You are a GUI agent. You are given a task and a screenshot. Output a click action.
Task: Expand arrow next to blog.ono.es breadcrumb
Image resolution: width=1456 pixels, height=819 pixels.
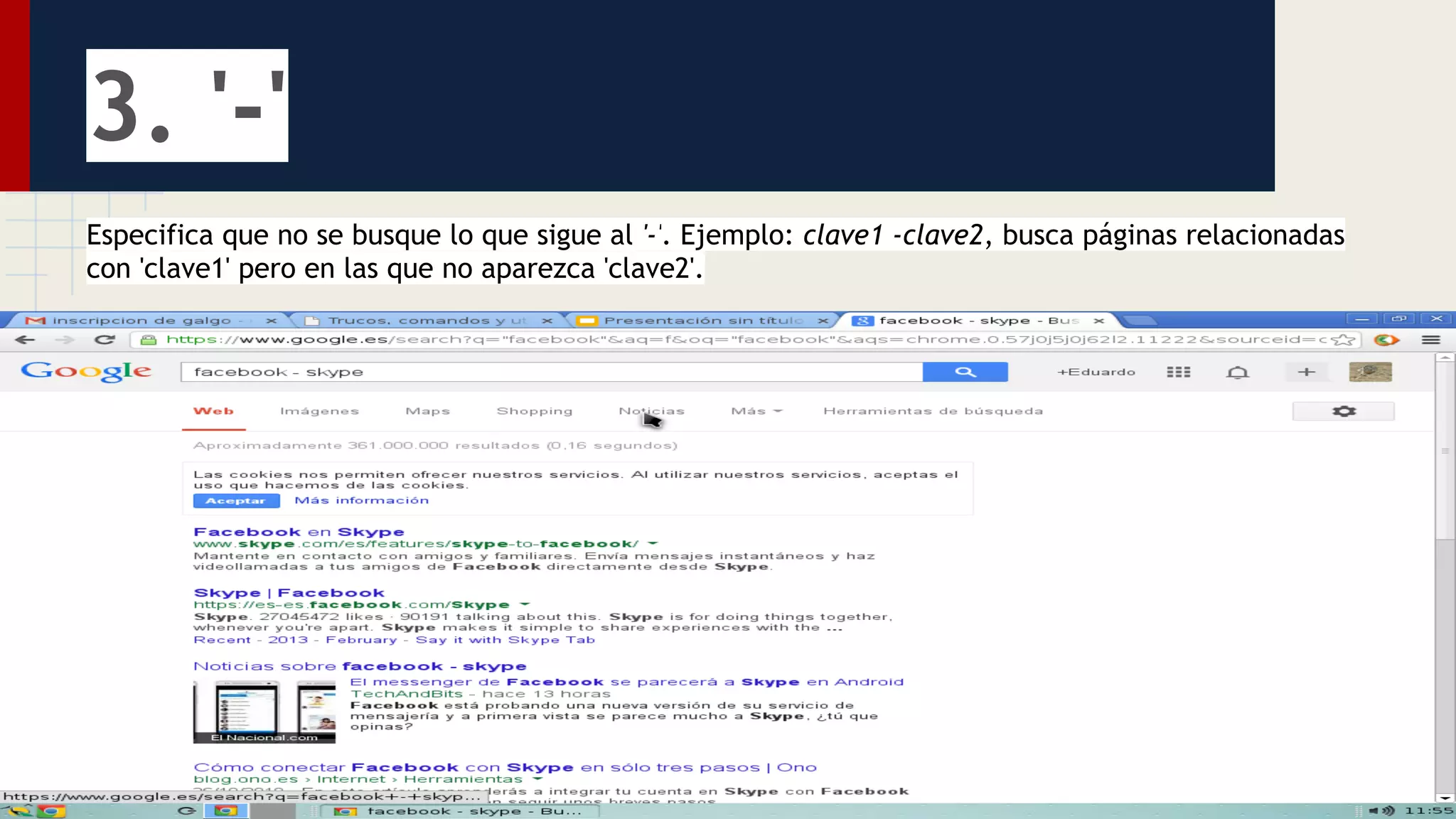click(537, 779)
